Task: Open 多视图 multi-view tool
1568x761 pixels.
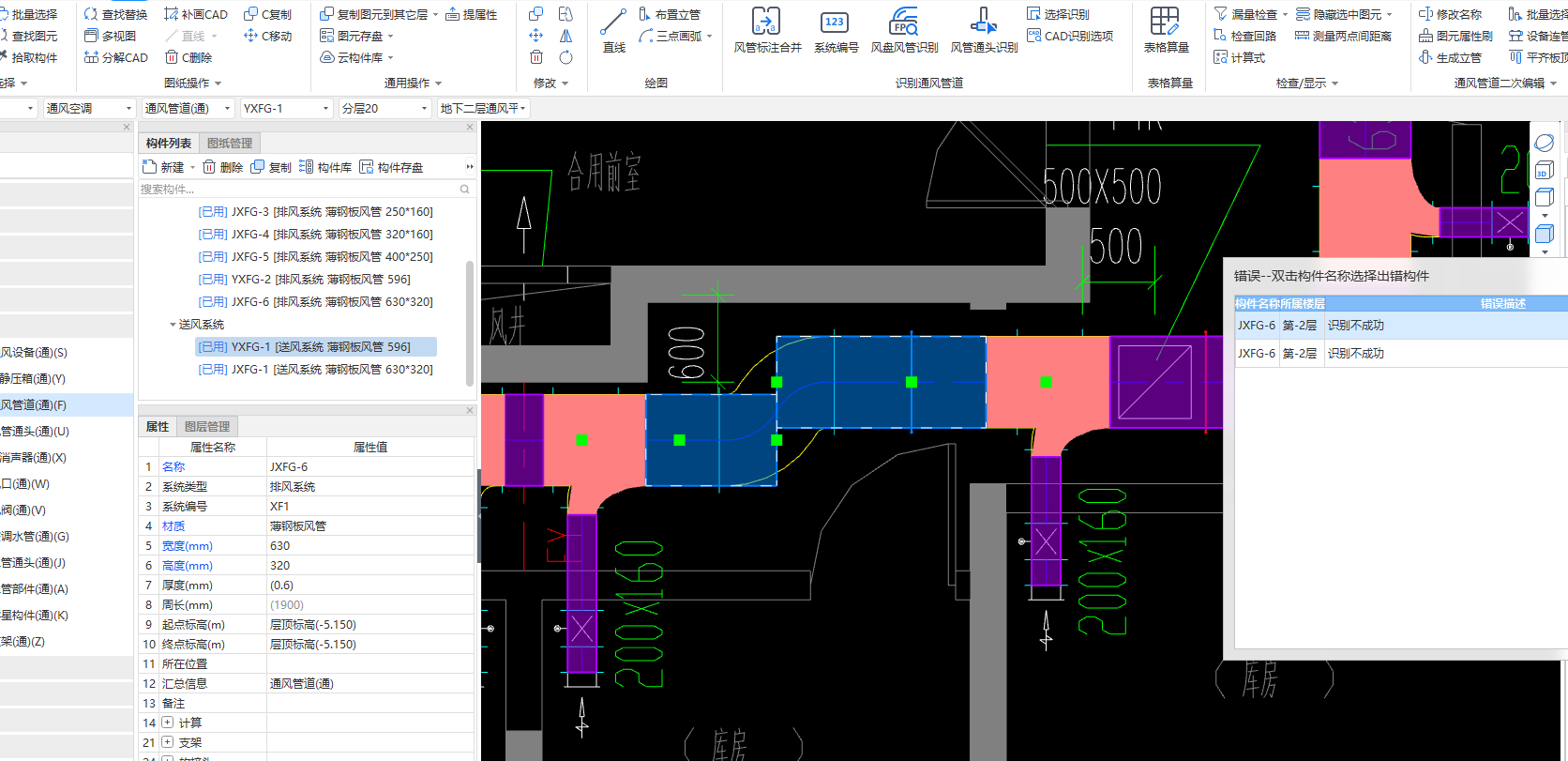Action: [x=110, y=36]
